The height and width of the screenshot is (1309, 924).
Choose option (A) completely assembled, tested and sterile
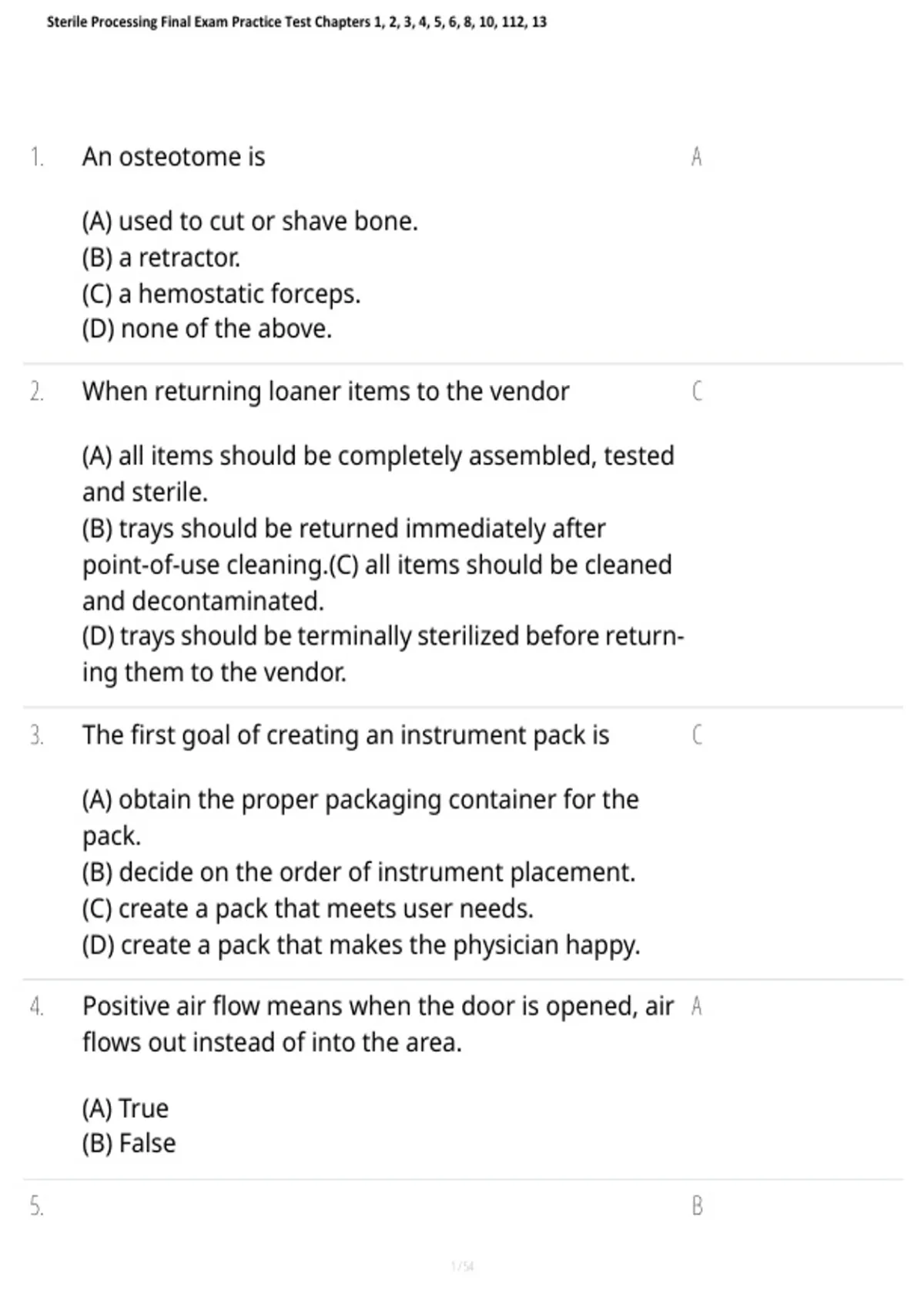click(x=378, y=474)
